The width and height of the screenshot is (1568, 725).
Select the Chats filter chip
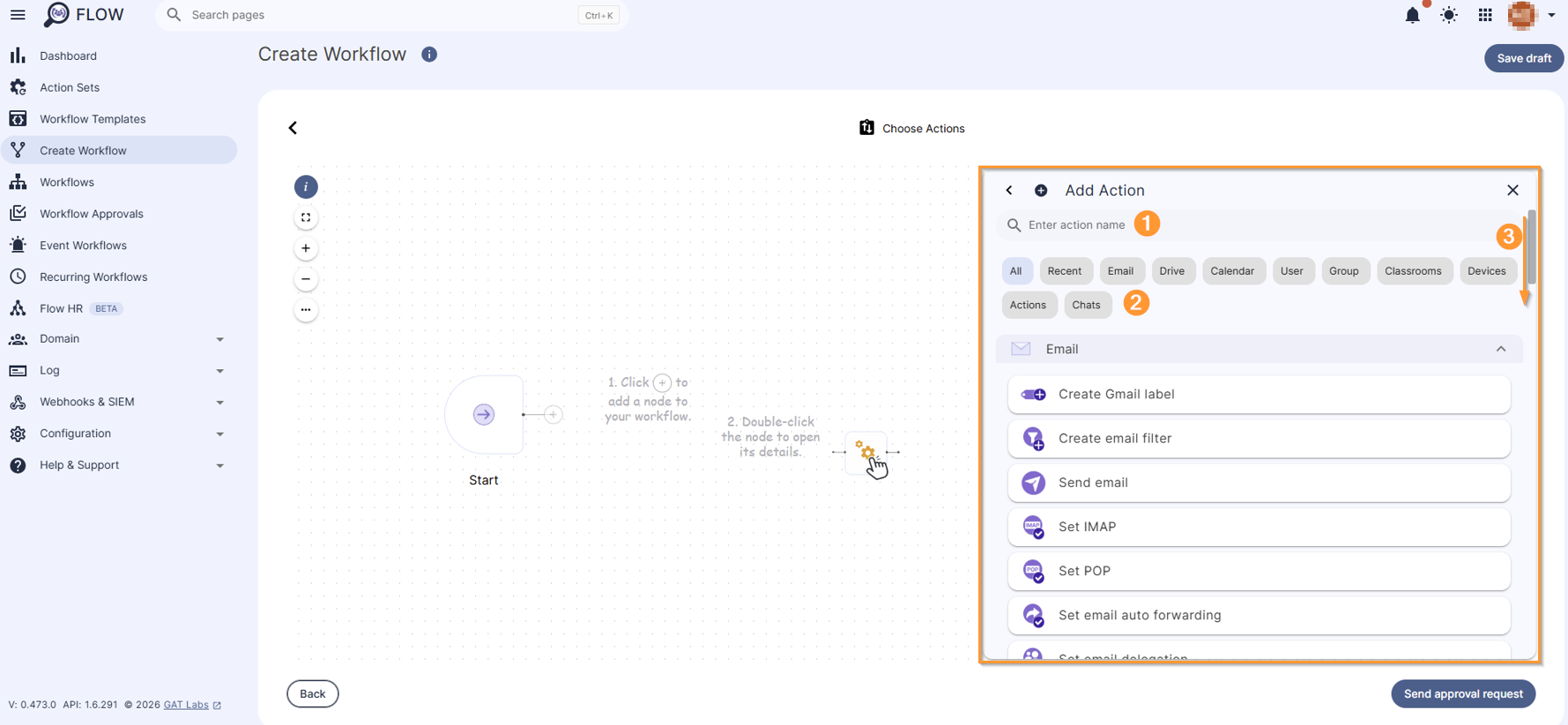(1086, 305)
